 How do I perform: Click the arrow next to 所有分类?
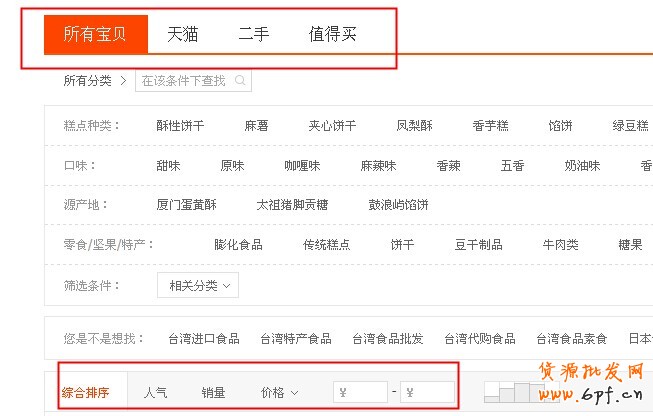coord(123,81)
